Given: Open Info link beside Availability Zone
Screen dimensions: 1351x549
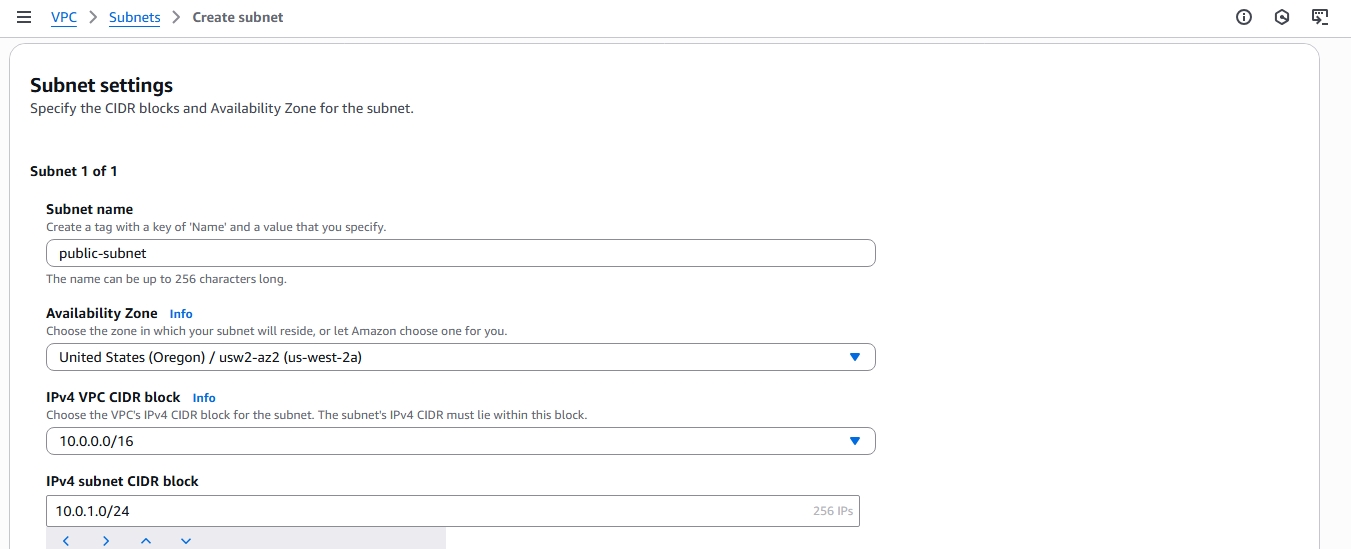Looking at the screenshot, I should coord(181,314).
